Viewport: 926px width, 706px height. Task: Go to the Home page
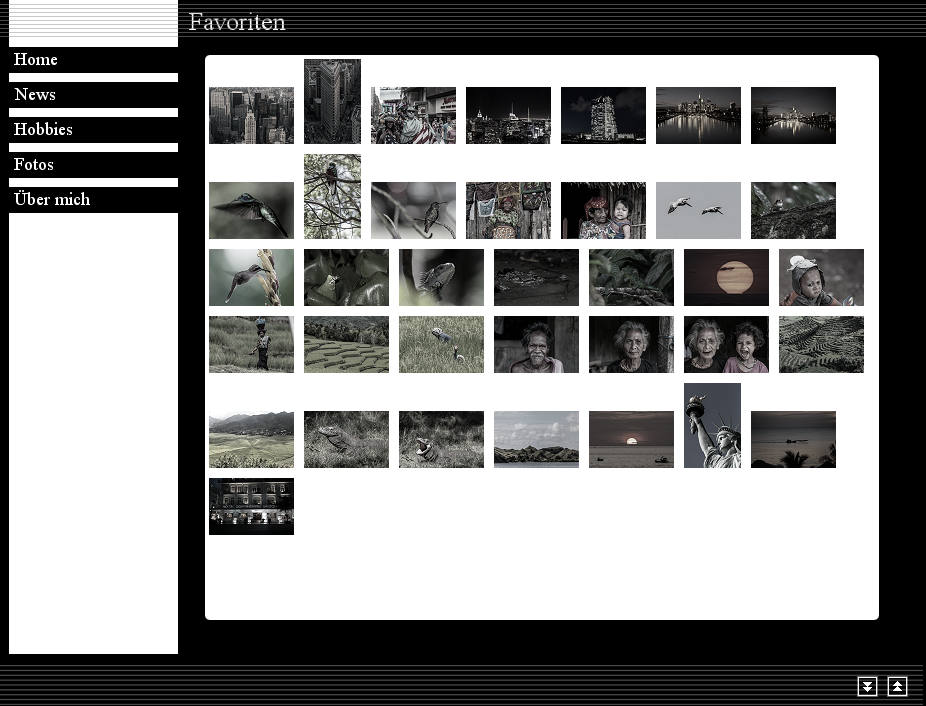[36, 60]
